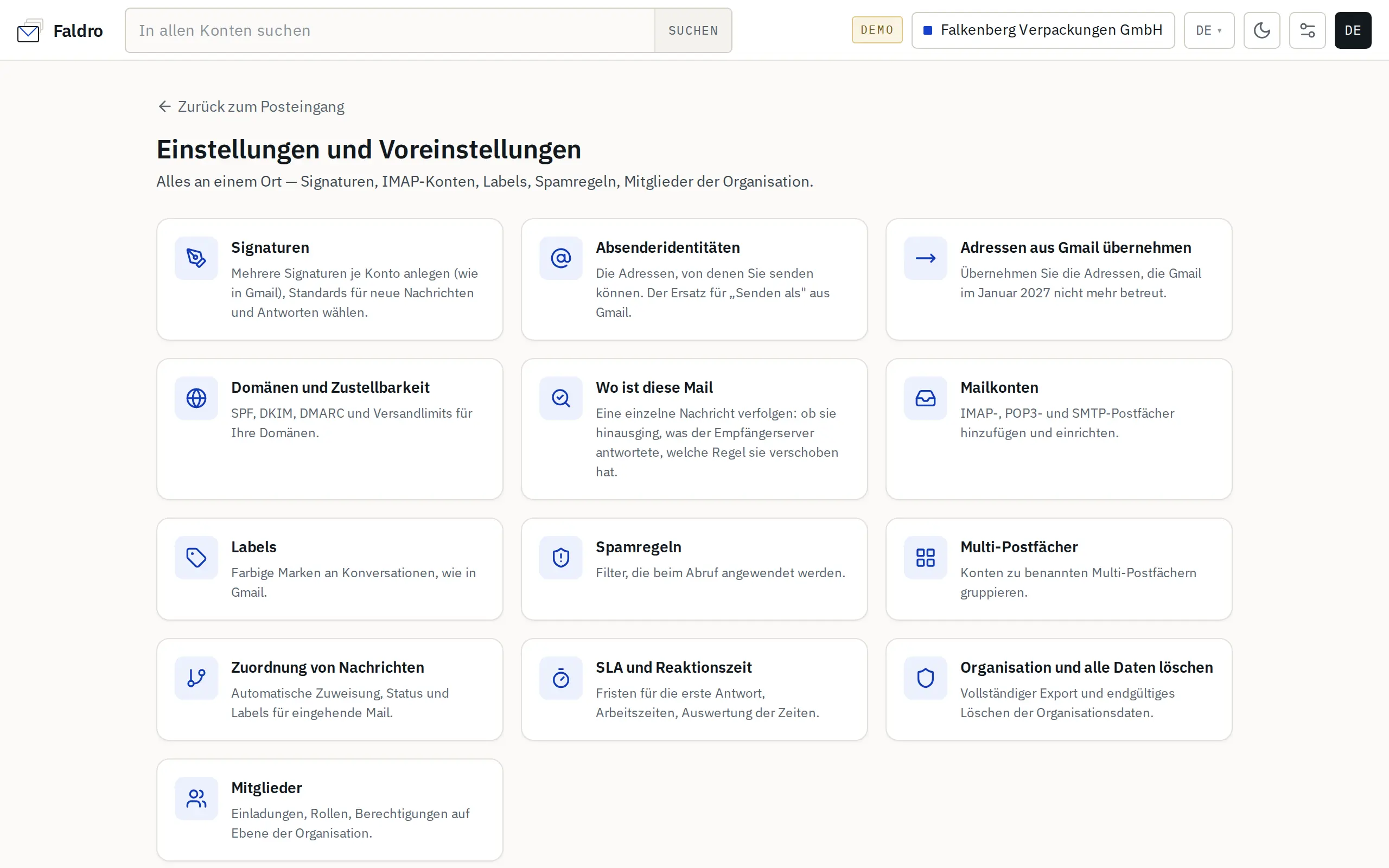
Task: Open Zuordnung von Nachrichten title
Action: tap(328, 668)
